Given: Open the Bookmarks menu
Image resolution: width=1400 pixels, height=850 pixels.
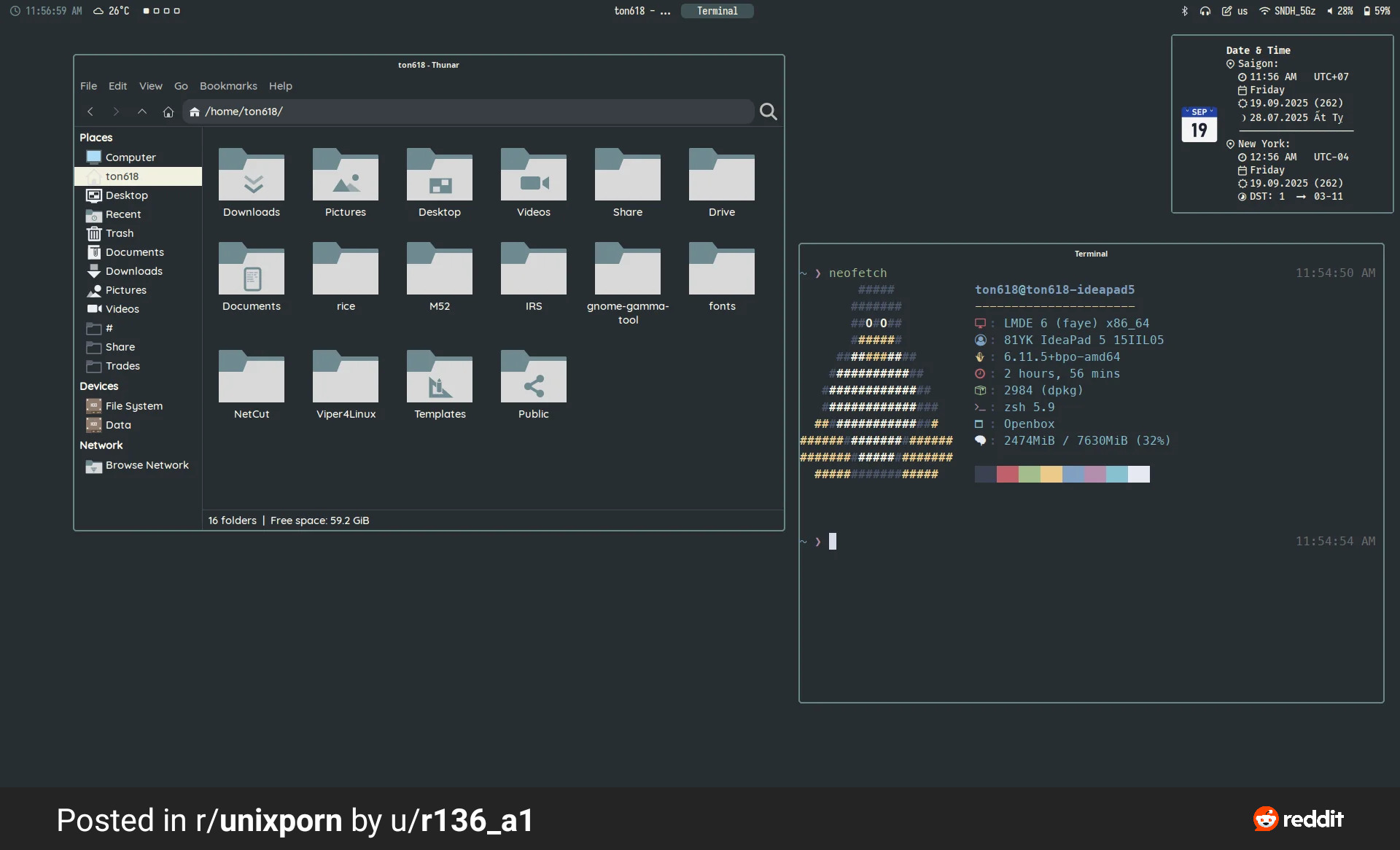Looking at the screenshot, I should point(228,86).
